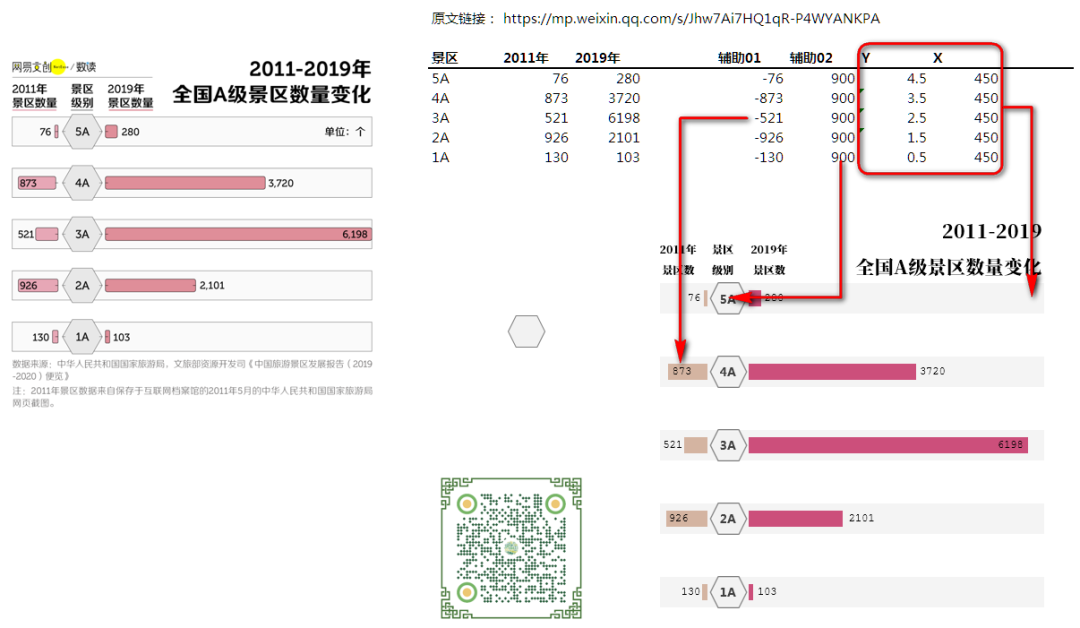Click the 1A hexagon in the left reference infographic
This screenshot has height=628, width=1080.
(82, 337)
